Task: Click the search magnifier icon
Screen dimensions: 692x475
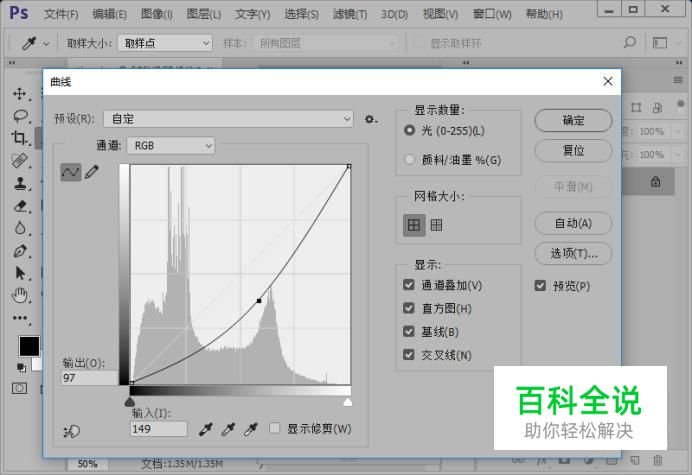Action: coord(629,42)
